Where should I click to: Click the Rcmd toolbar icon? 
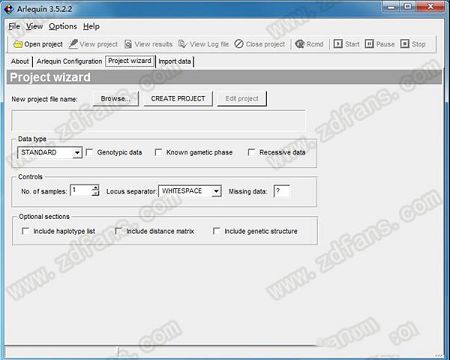300,44
